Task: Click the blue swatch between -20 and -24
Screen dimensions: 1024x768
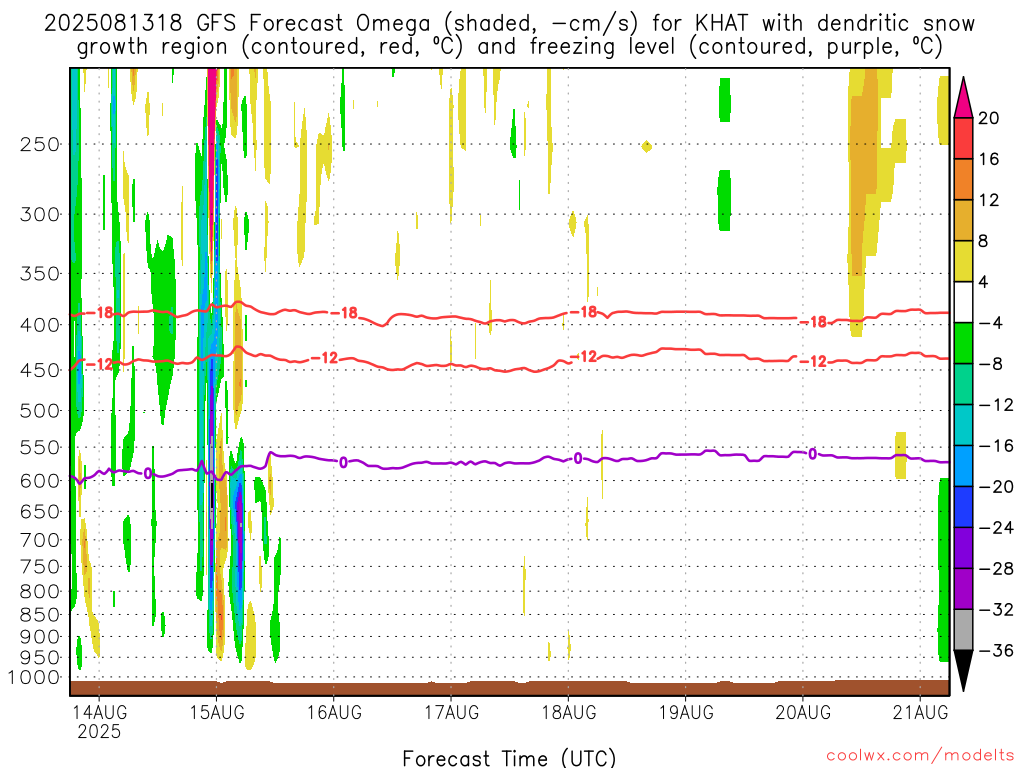Action: click(x=963, y=507)
